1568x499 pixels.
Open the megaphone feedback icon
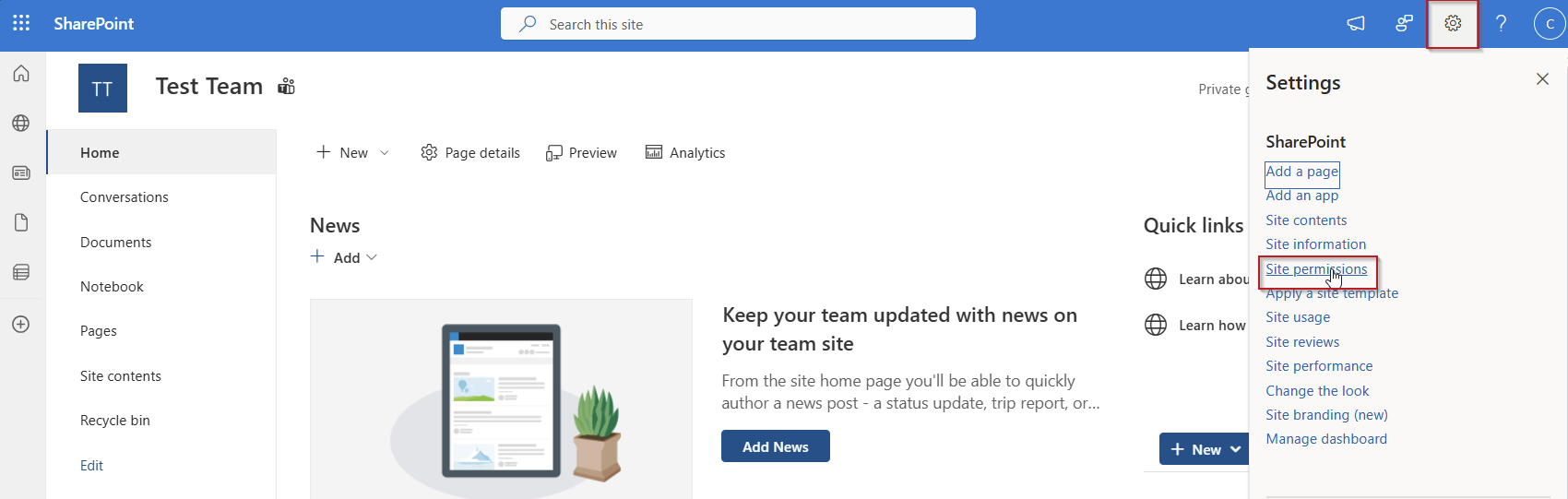pos(1356,24)
